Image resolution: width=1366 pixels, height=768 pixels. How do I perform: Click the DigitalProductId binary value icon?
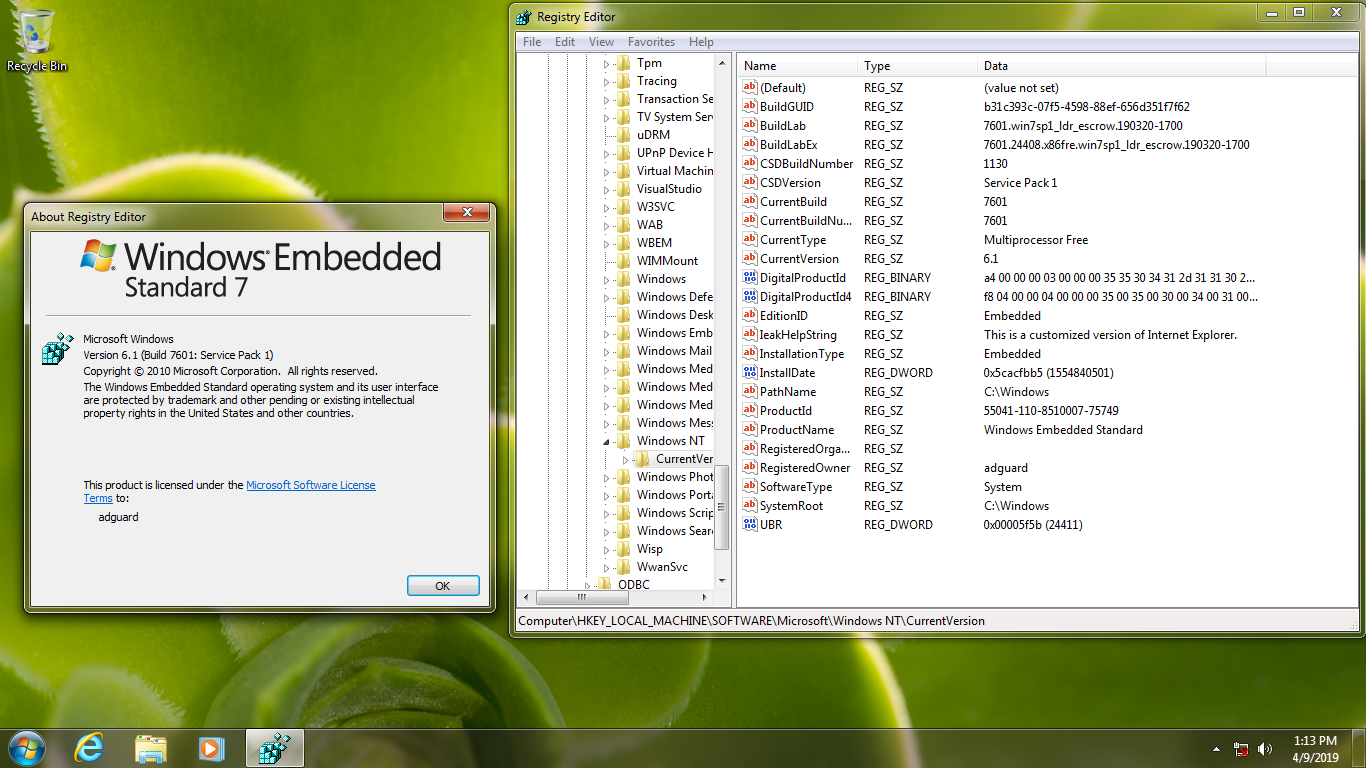click(750, 278)
